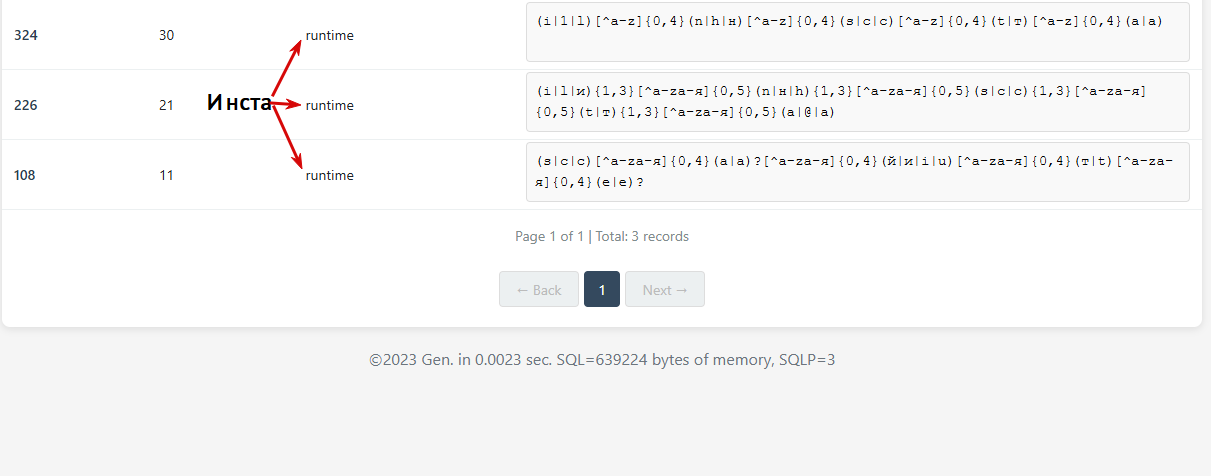Select the record number 324

26,35
